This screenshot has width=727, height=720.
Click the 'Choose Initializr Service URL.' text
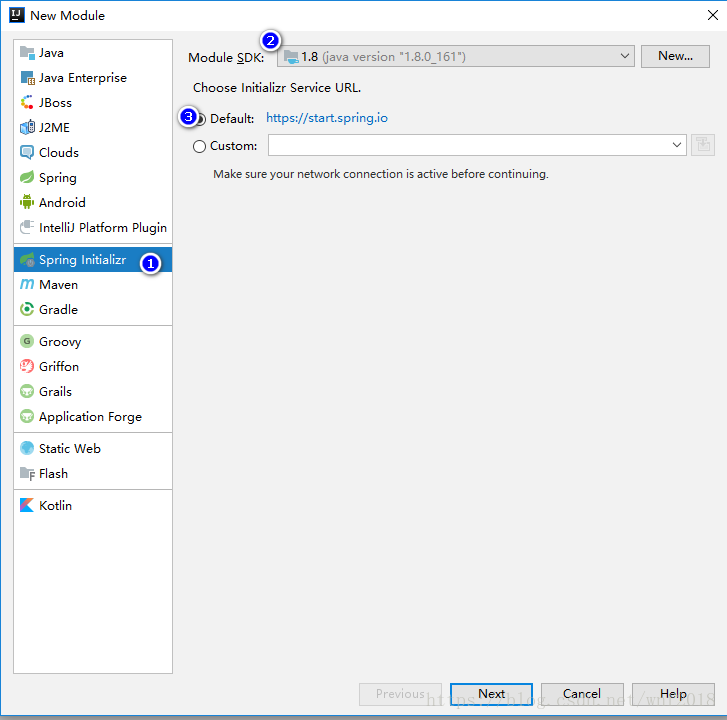pos(277,88)
